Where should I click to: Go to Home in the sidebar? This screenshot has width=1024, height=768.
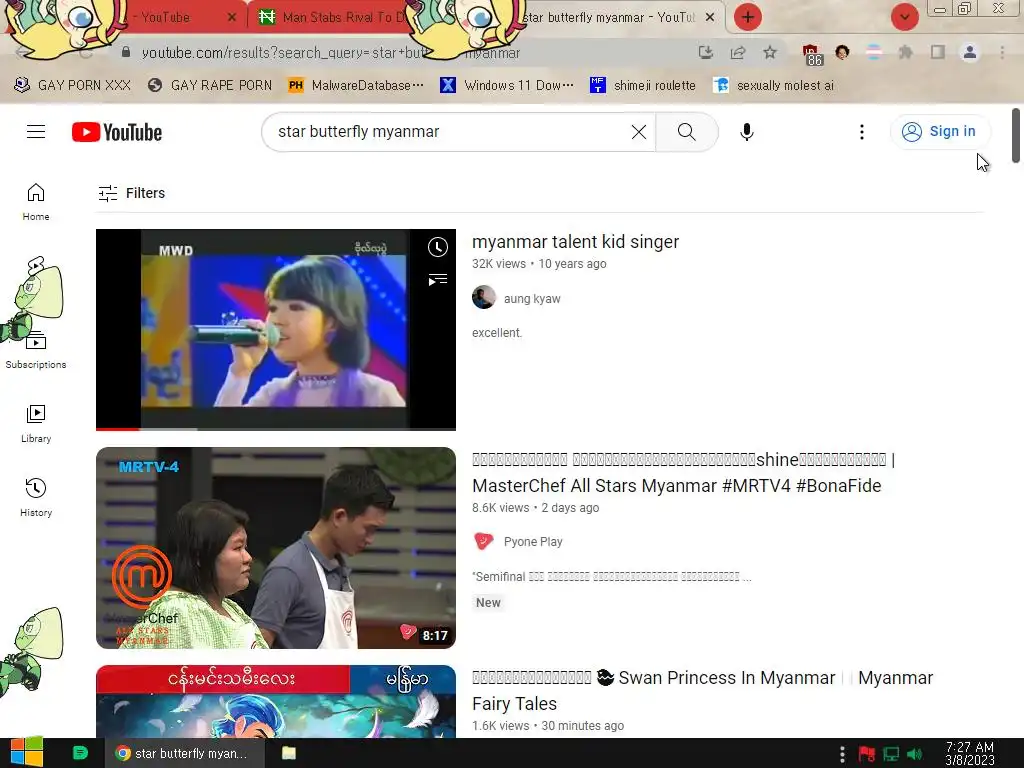[x=36, y=202]
